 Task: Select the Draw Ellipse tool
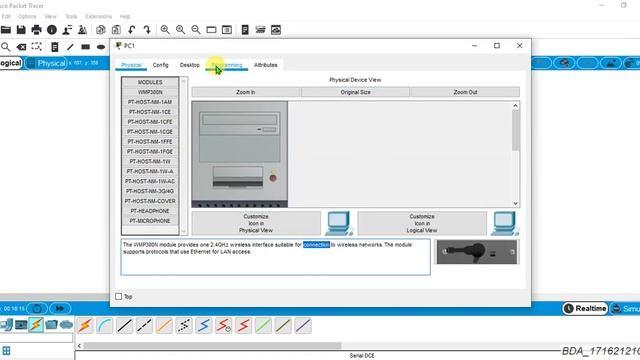click(101, 47)
